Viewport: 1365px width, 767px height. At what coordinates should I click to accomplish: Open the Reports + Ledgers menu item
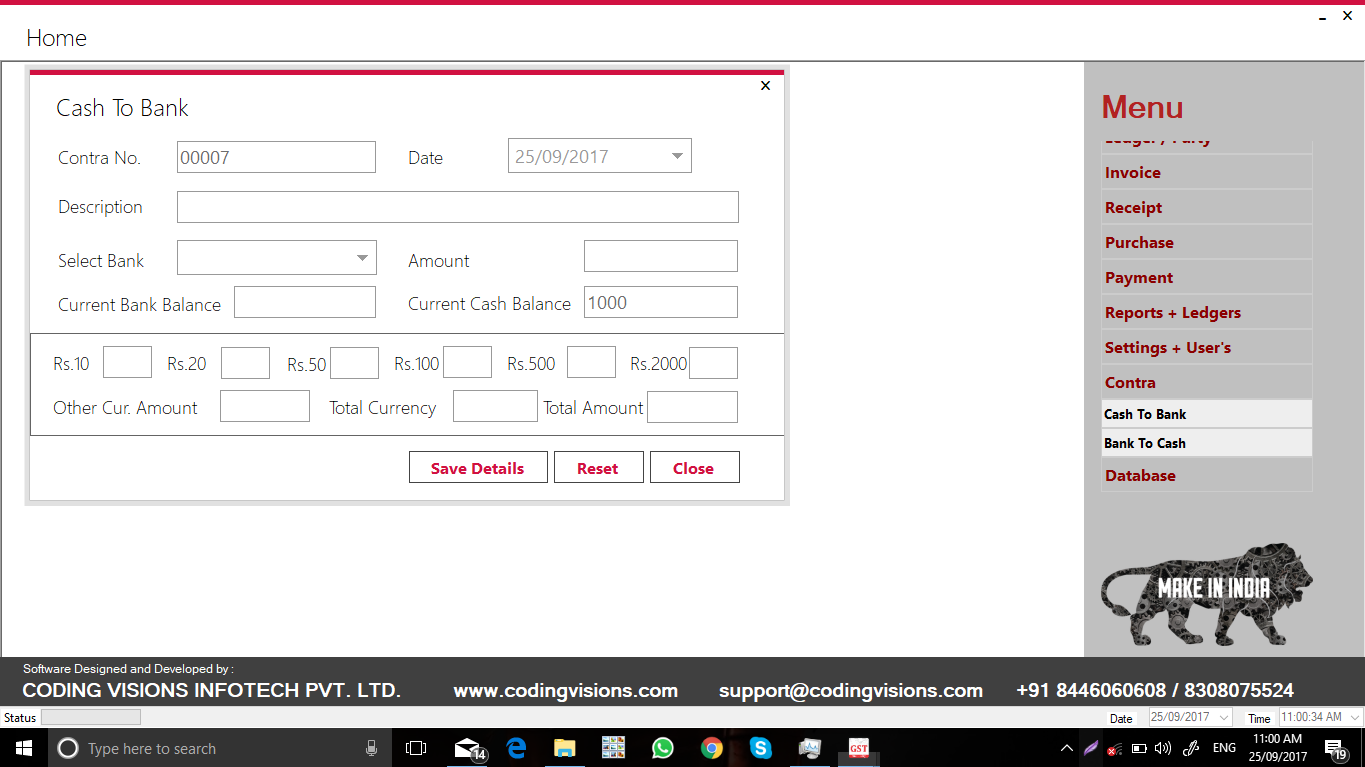[1206, 312]
